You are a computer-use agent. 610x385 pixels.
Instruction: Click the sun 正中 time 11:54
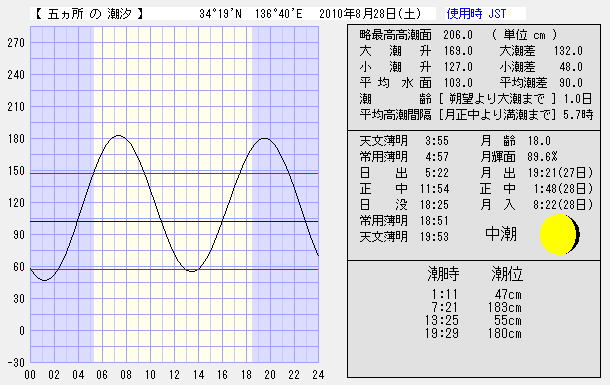(435, 189)
